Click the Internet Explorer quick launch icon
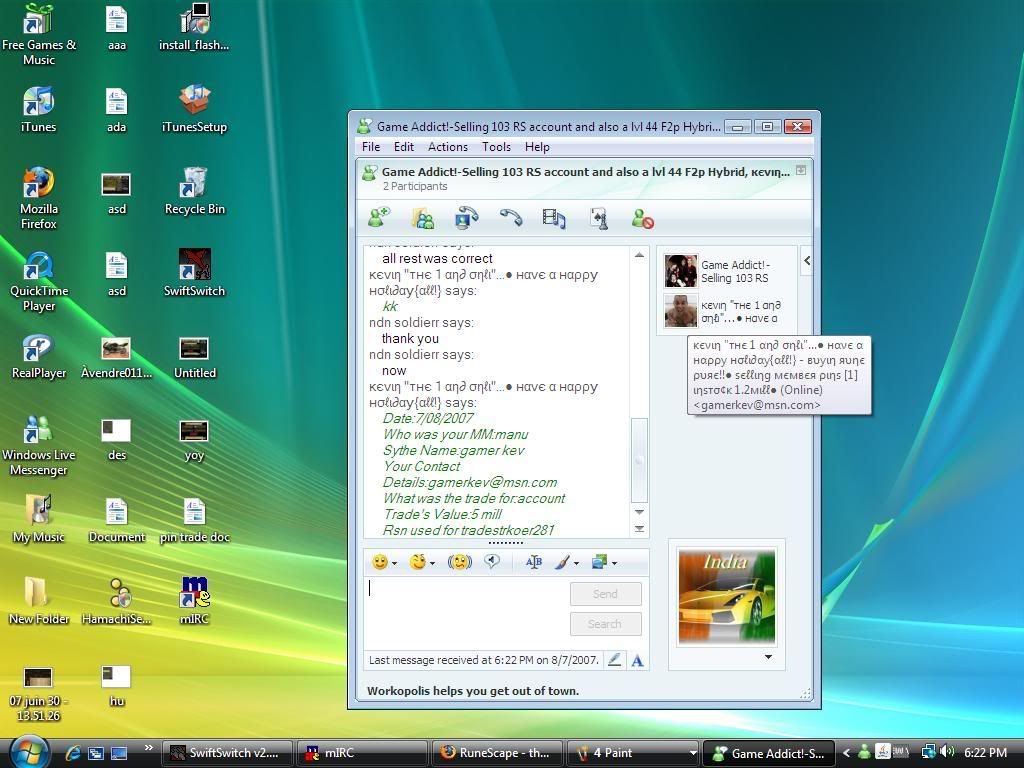This screenshot has width=1024, height=768. [x=72, y=753]
